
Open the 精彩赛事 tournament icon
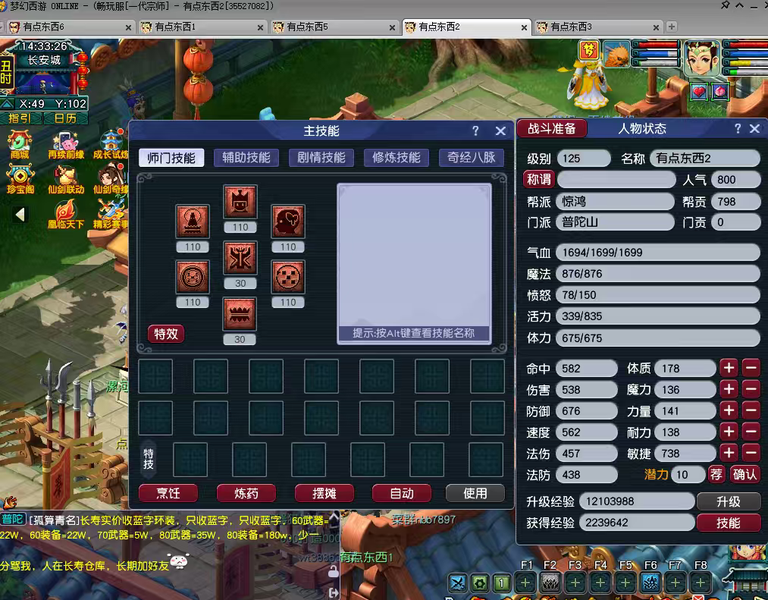click(111, 215)
